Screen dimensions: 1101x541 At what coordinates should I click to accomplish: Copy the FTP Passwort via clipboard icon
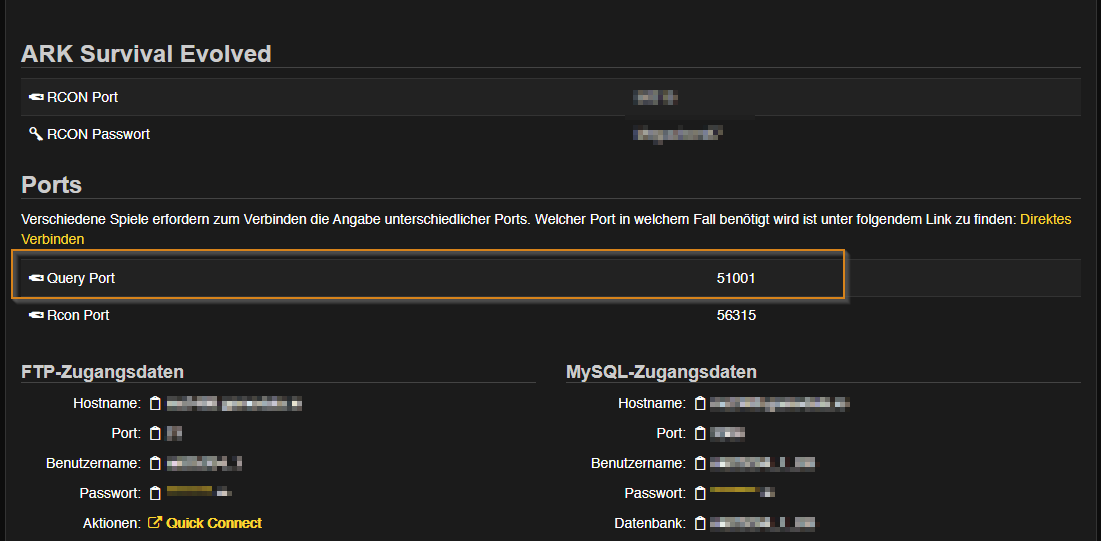(156, 493)
